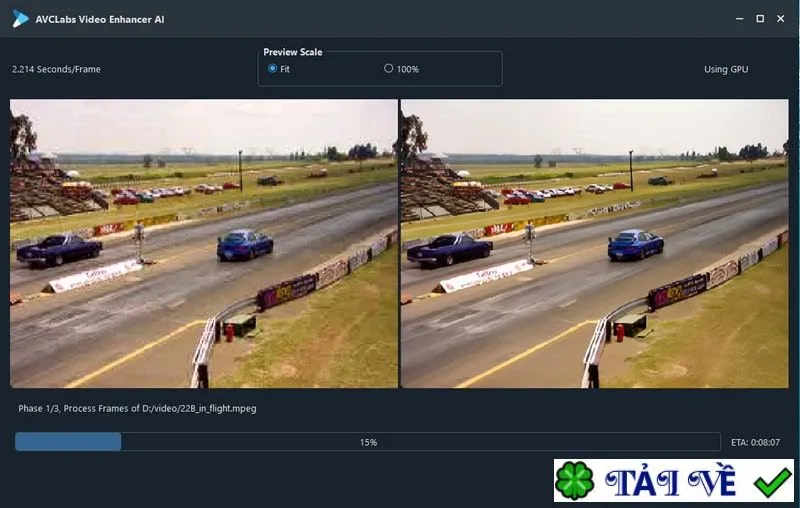
Task: Click the Preview Scale group label
Action: [x=293, y=52]
